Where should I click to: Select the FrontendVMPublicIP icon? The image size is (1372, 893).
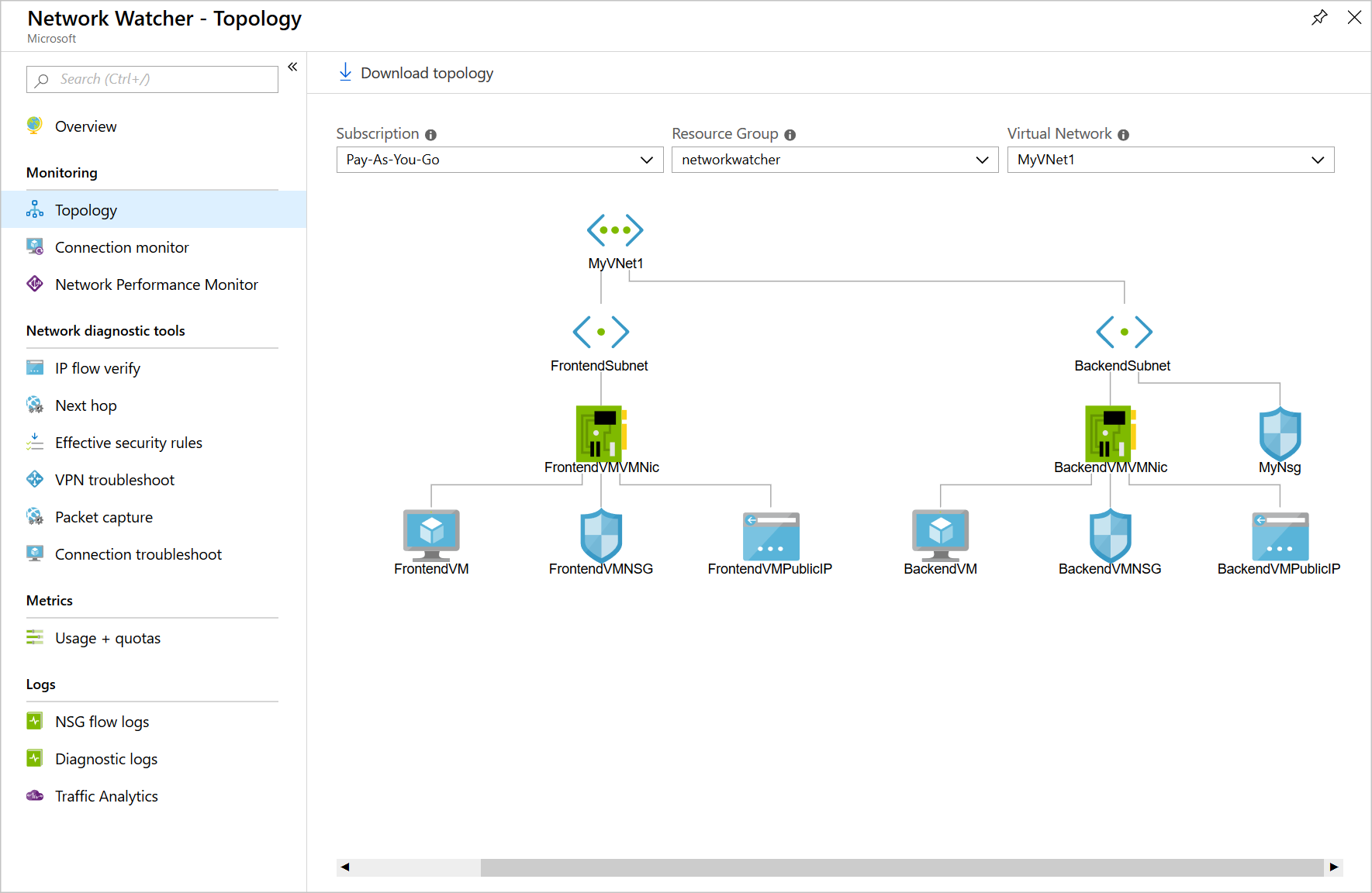click(771, 536)
